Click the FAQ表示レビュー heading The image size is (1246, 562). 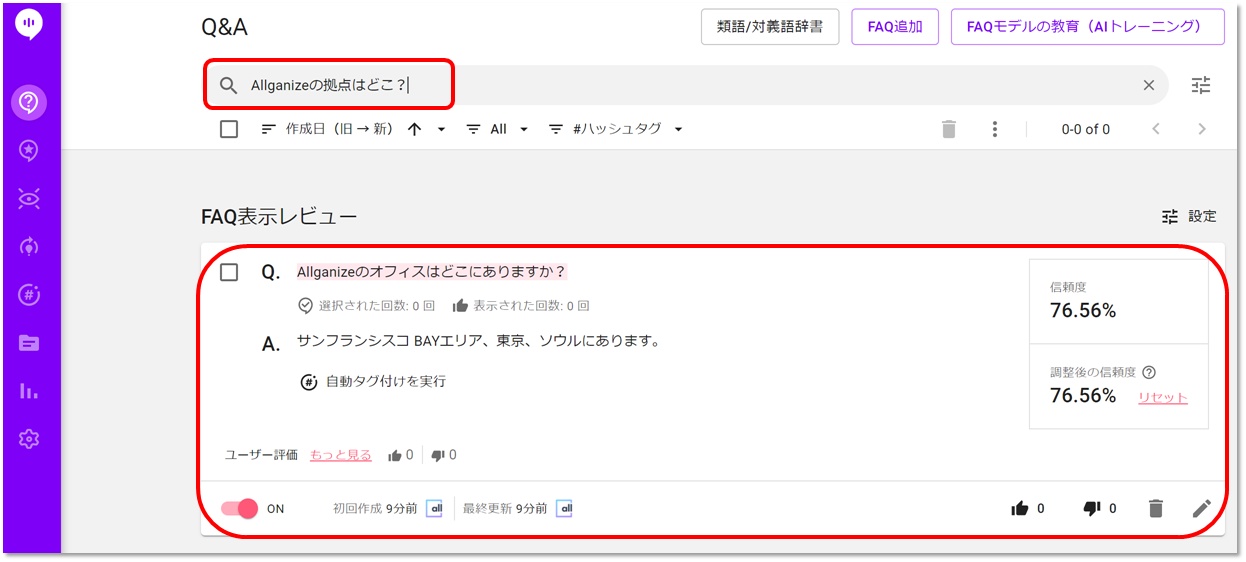(x=279, y=216)
